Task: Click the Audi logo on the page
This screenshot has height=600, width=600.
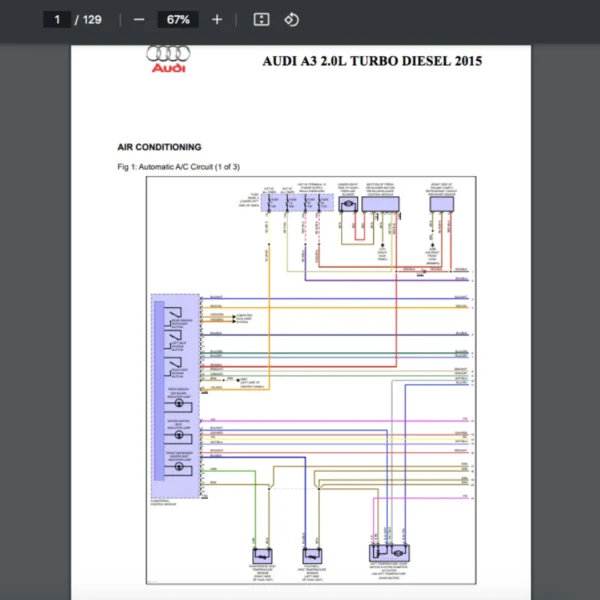Action: tap(168, 59)
